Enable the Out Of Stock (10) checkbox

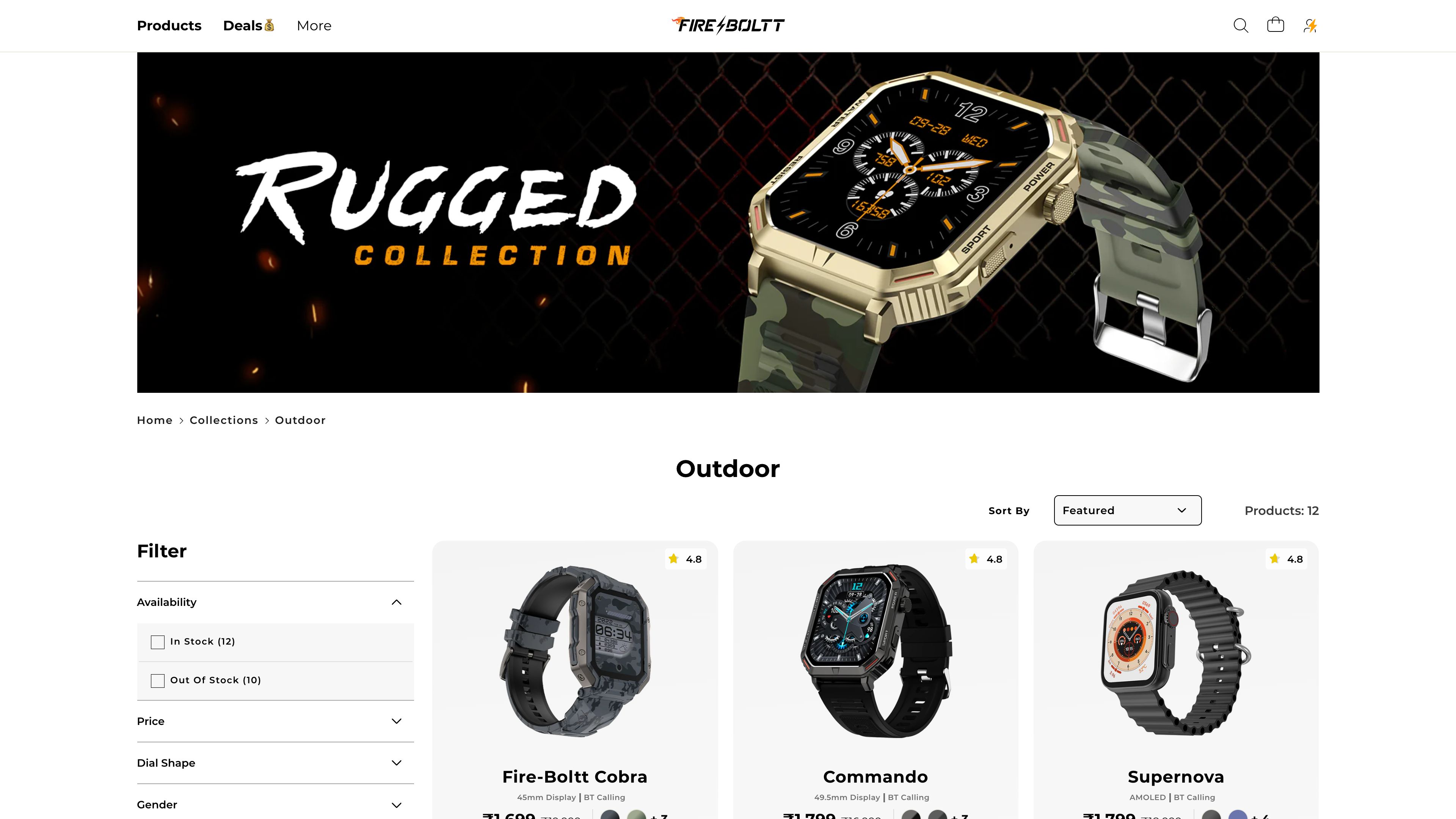click(x=158, y=680)
